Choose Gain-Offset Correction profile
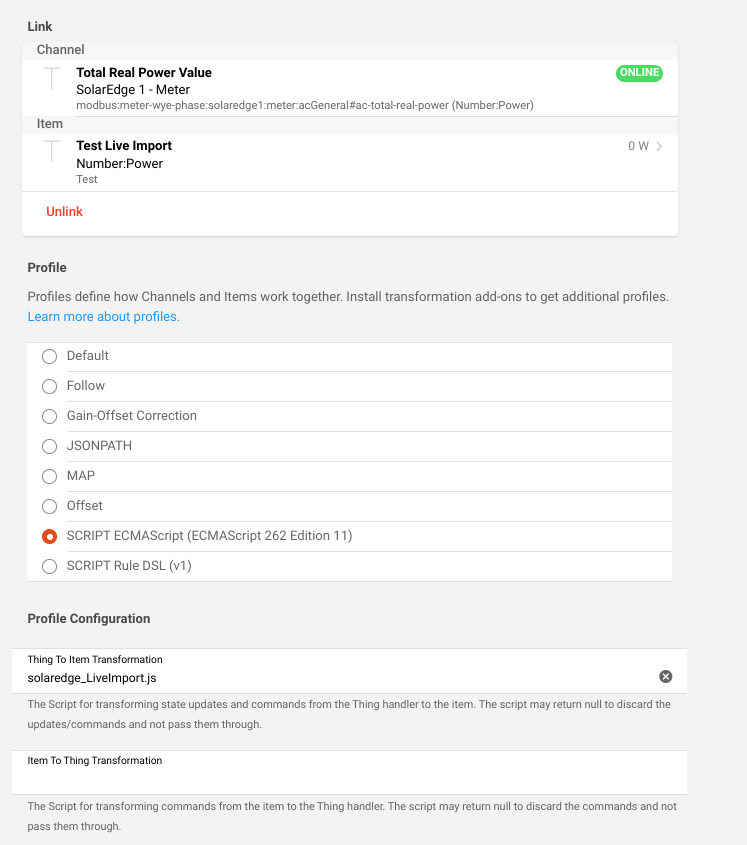The width and height of the screenshot is (747, 845). (x=49, y=416)
